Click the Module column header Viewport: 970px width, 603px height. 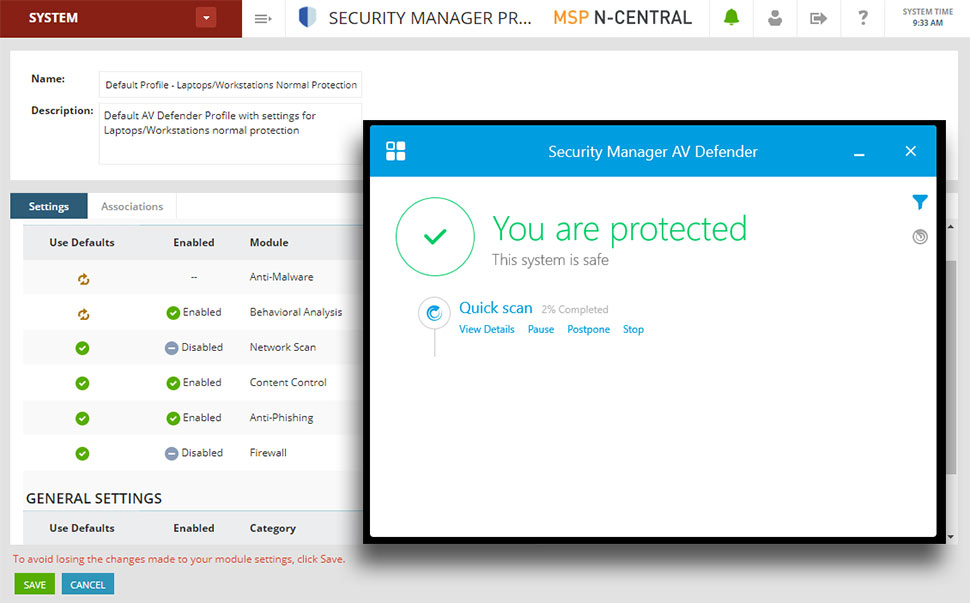pos(269,242)
